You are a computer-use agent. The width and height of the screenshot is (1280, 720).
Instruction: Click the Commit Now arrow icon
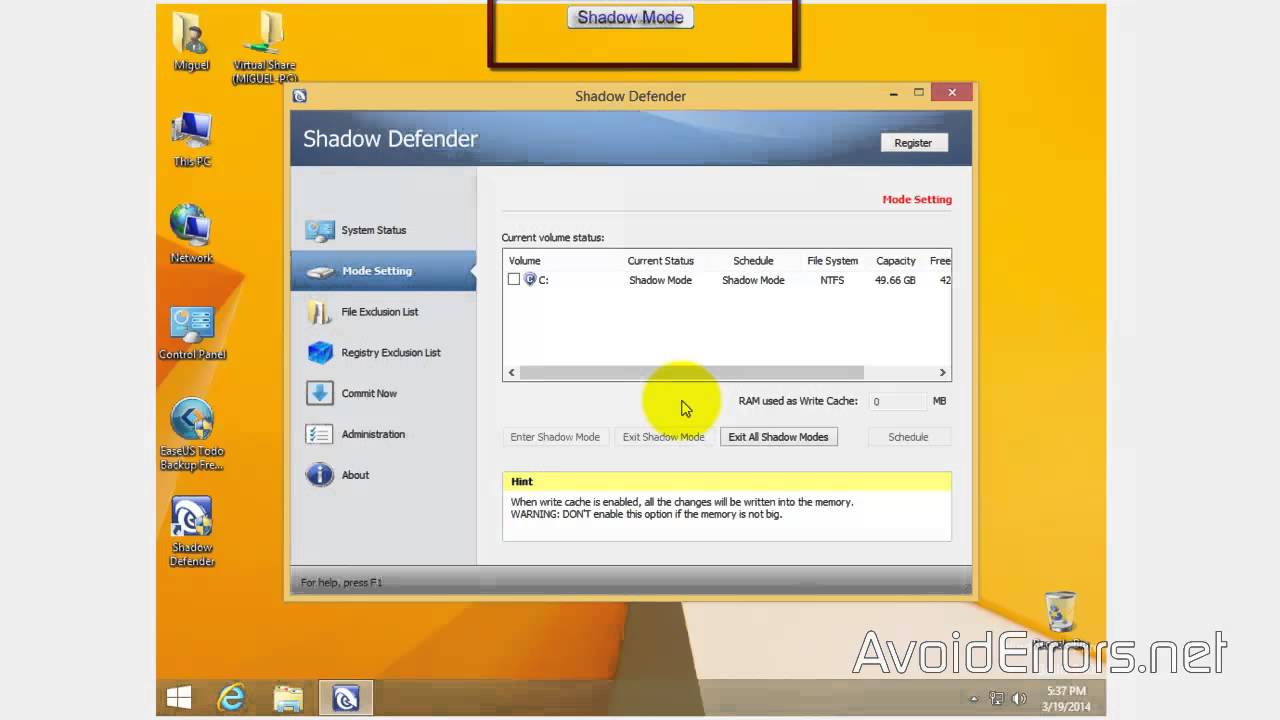click(x=320, y=393)
